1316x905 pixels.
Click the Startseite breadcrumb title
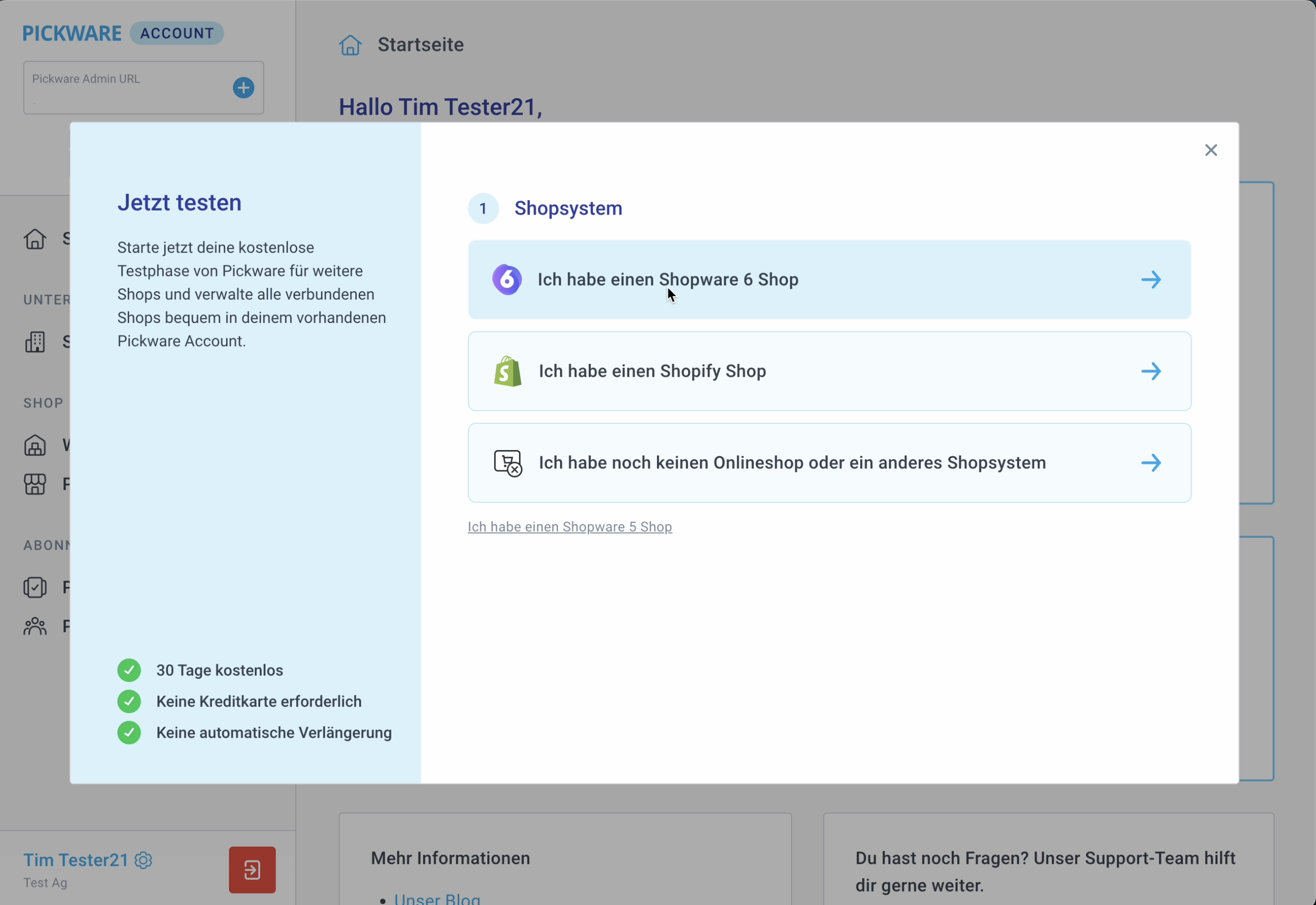[421, 44]
